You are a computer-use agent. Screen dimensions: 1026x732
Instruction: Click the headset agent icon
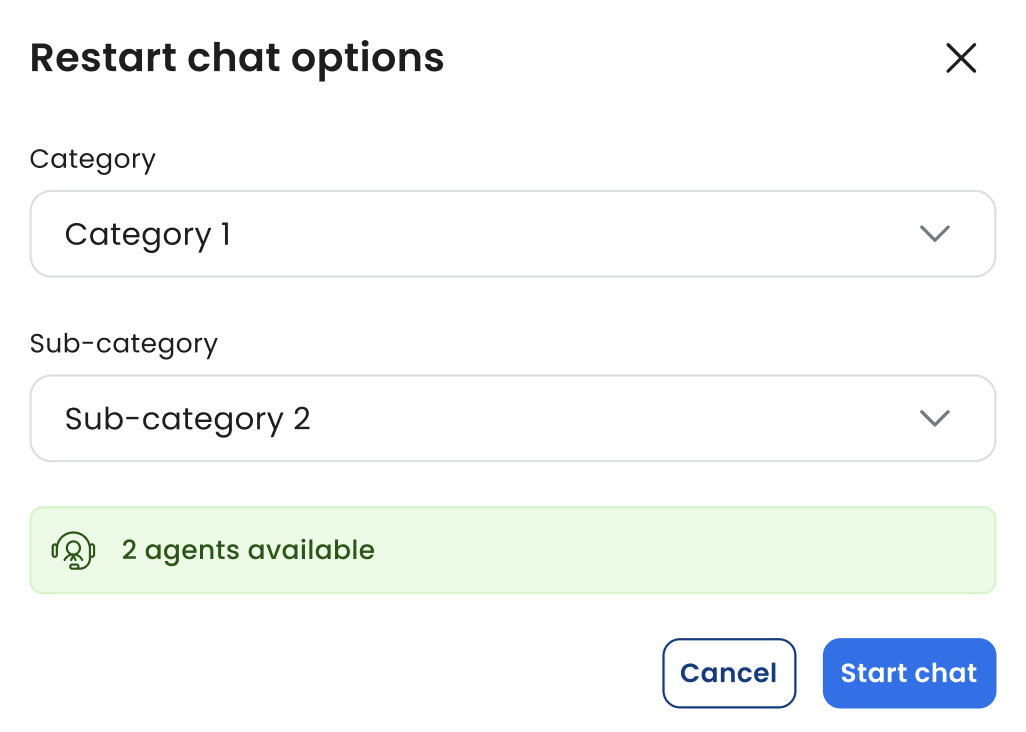[73, 550]
